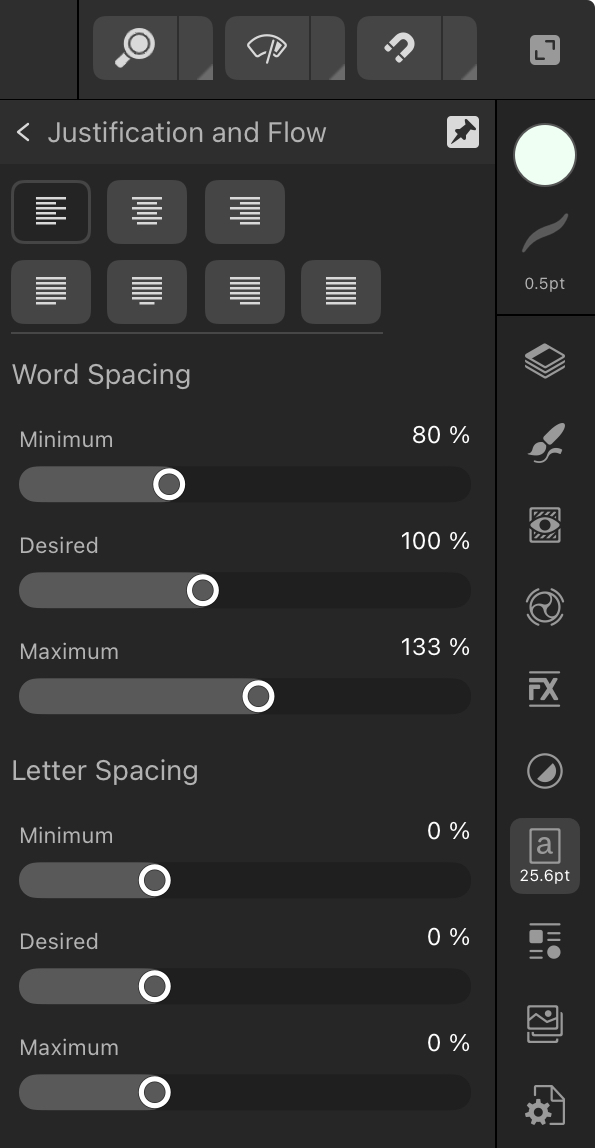The image size is (595, 1148).
Task: Enable center text alignment
Action: (147, 212)
